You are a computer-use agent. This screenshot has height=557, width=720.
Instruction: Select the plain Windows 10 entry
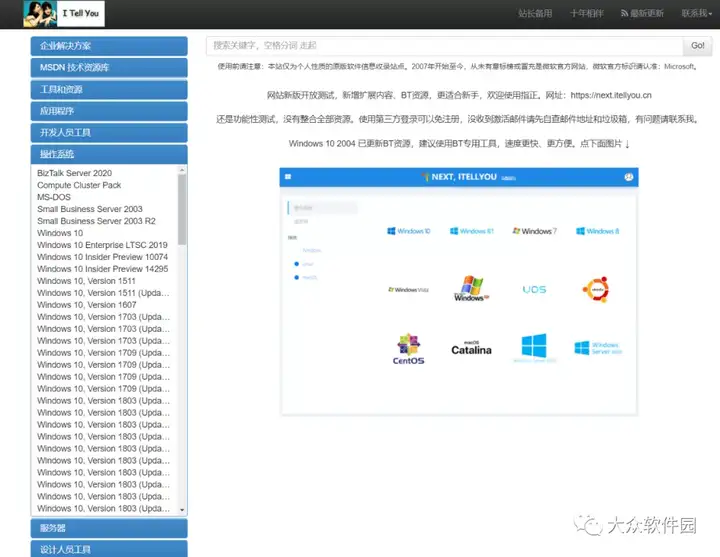pos(60,233)
